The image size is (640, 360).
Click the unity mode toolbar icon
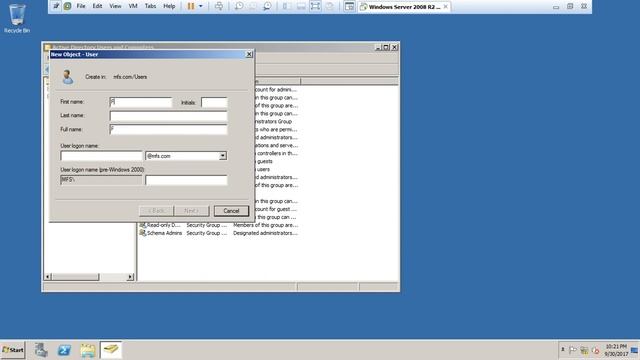[329, 6]
